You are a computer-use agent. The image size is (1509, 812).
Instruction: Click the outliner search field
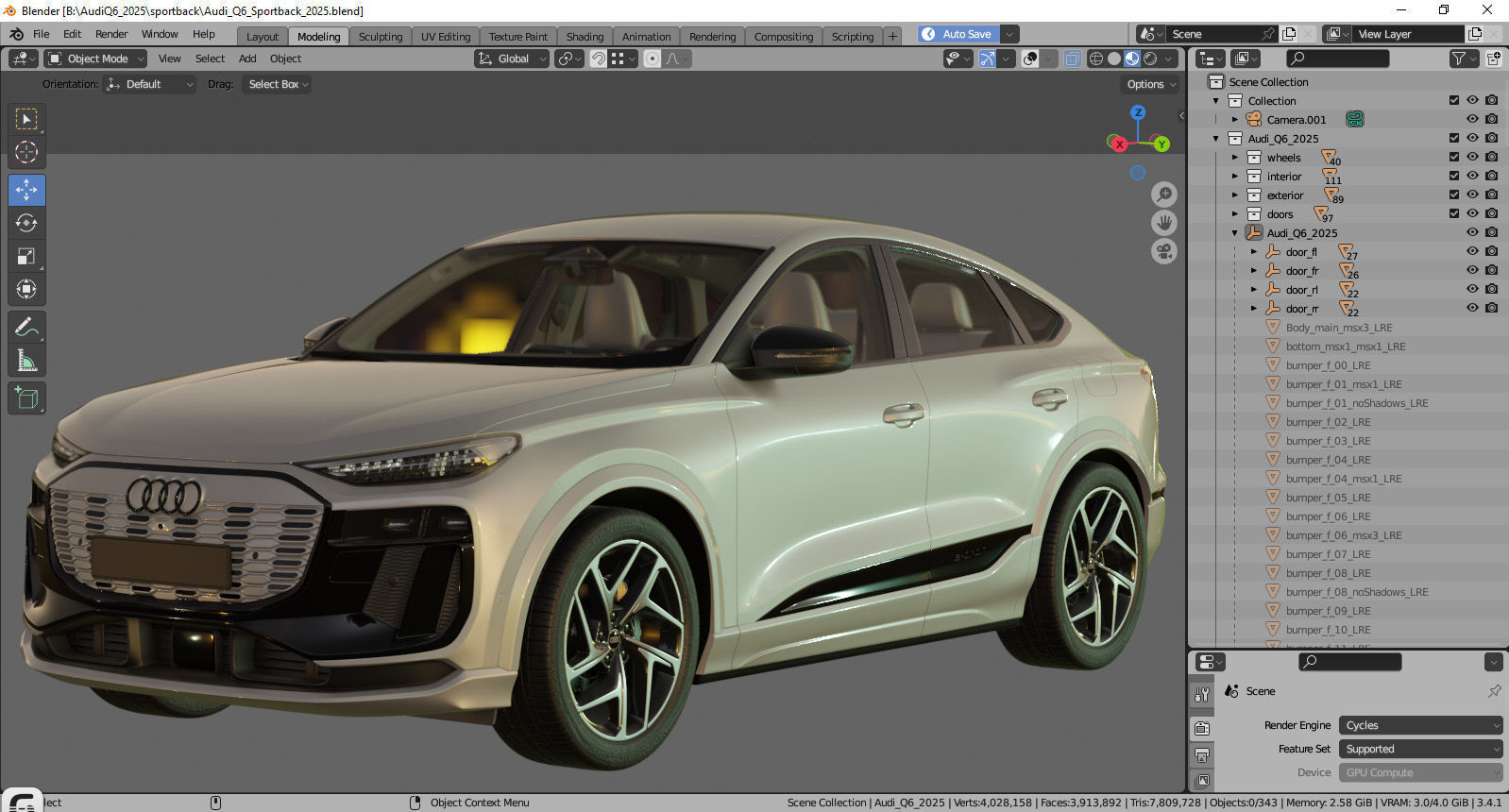point(1338,59)
